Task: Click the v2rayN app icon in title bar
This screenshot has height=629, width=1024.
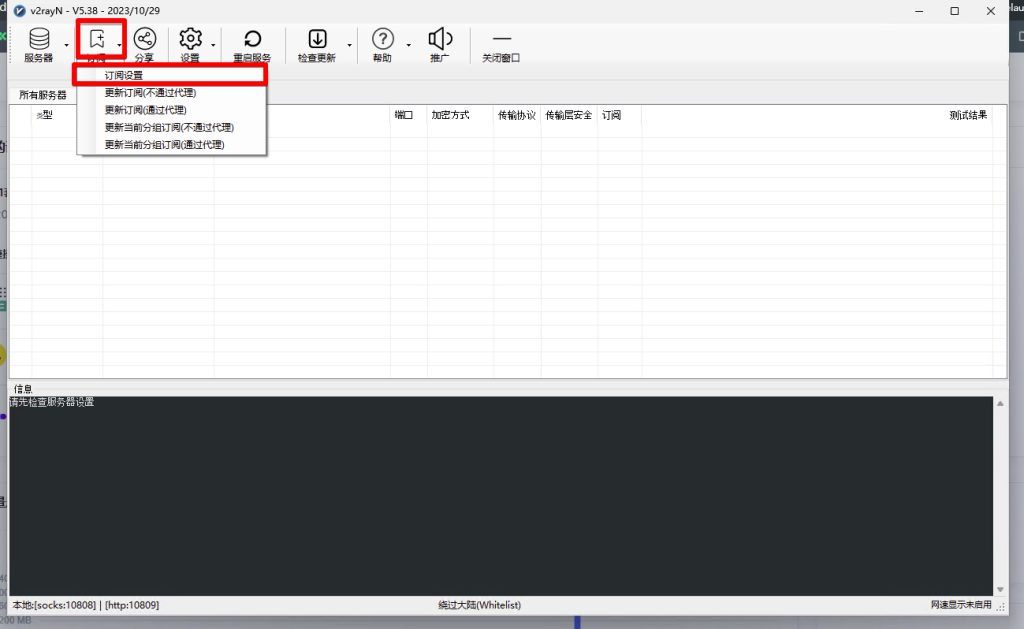Action: (20, 10)
